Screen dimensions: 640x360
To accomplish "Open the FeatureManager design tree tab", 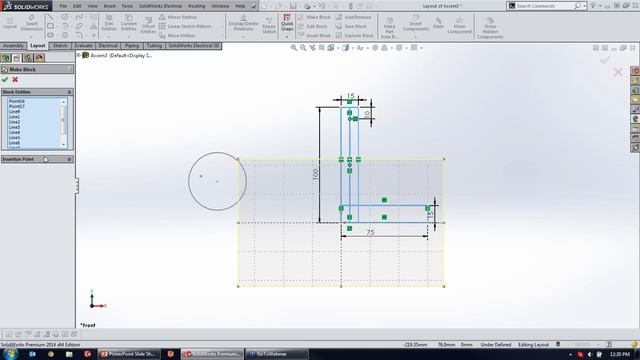I will [x=6, y=58].
